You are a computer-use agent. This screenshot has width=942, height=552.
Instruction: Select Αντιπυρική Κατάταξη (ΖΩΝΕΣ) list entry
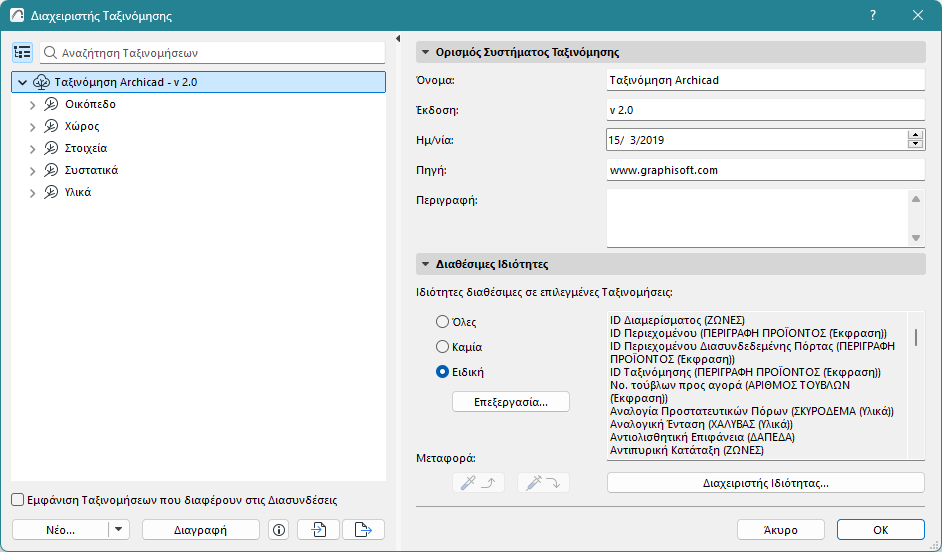coord(687,450)
